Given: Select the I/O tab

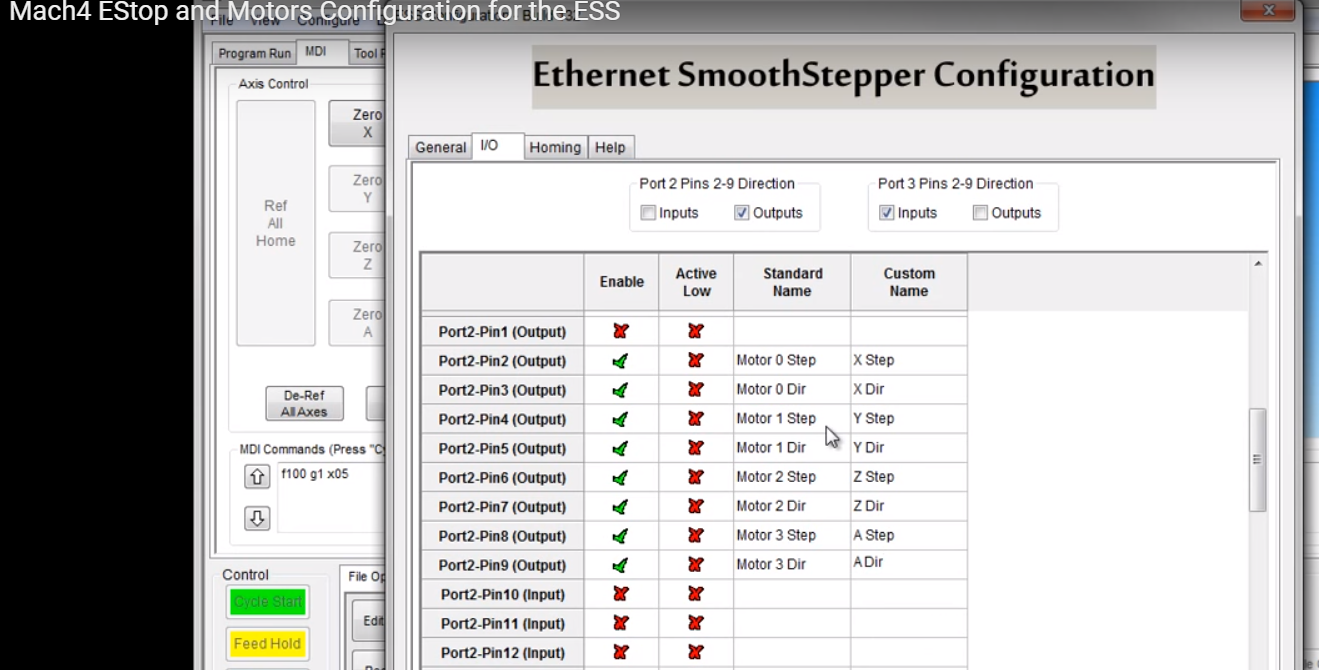Looking at the screenshot, I should [498, 146].
